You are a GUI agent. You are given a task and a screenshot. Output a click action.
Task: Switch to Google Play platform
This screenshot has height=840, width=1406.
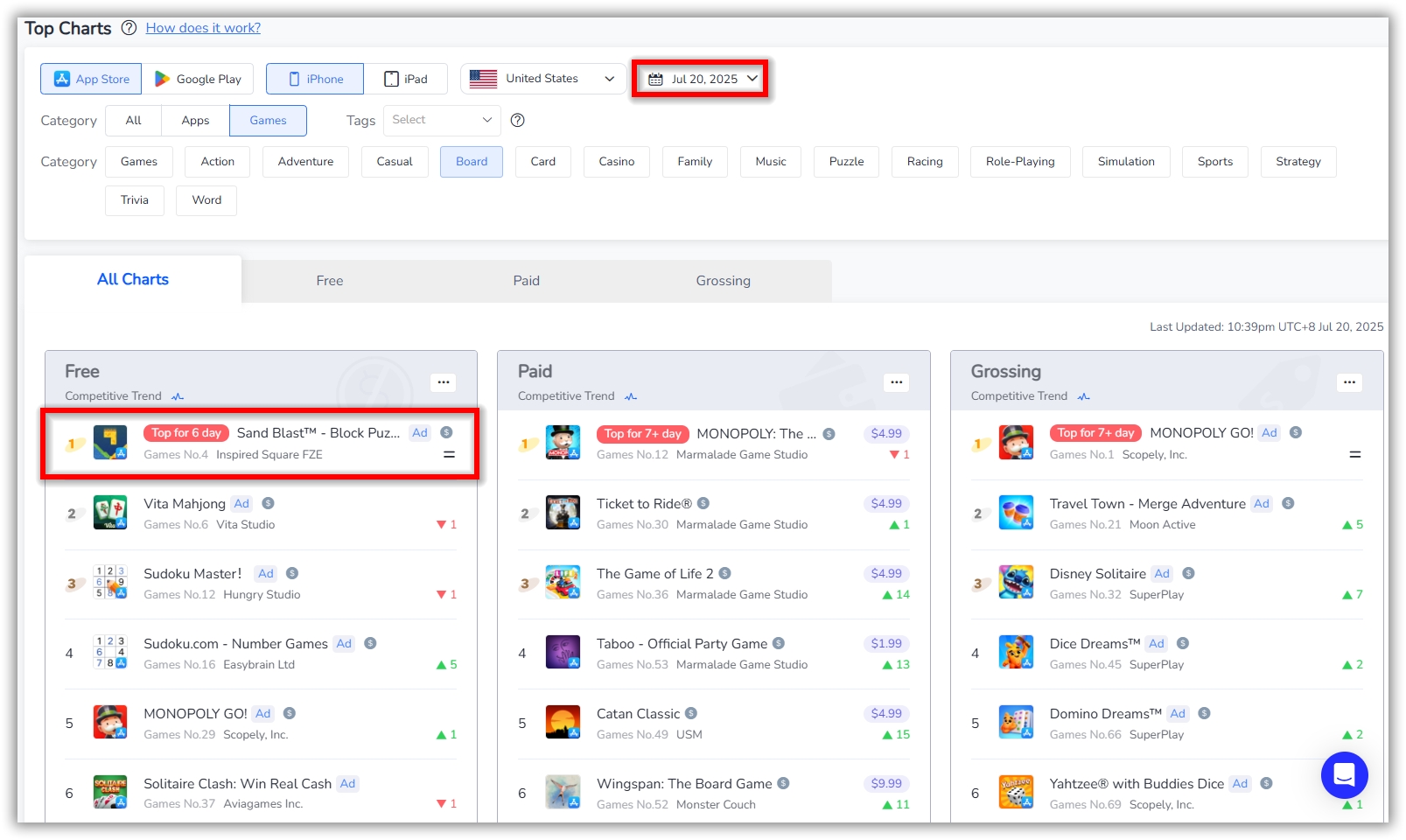coord(199,79)
